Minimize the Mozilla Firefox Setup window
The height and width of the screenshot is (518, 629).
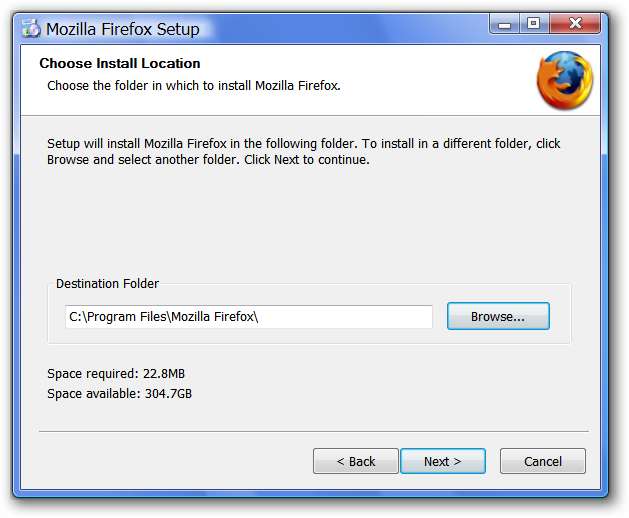tap(503, 23)
